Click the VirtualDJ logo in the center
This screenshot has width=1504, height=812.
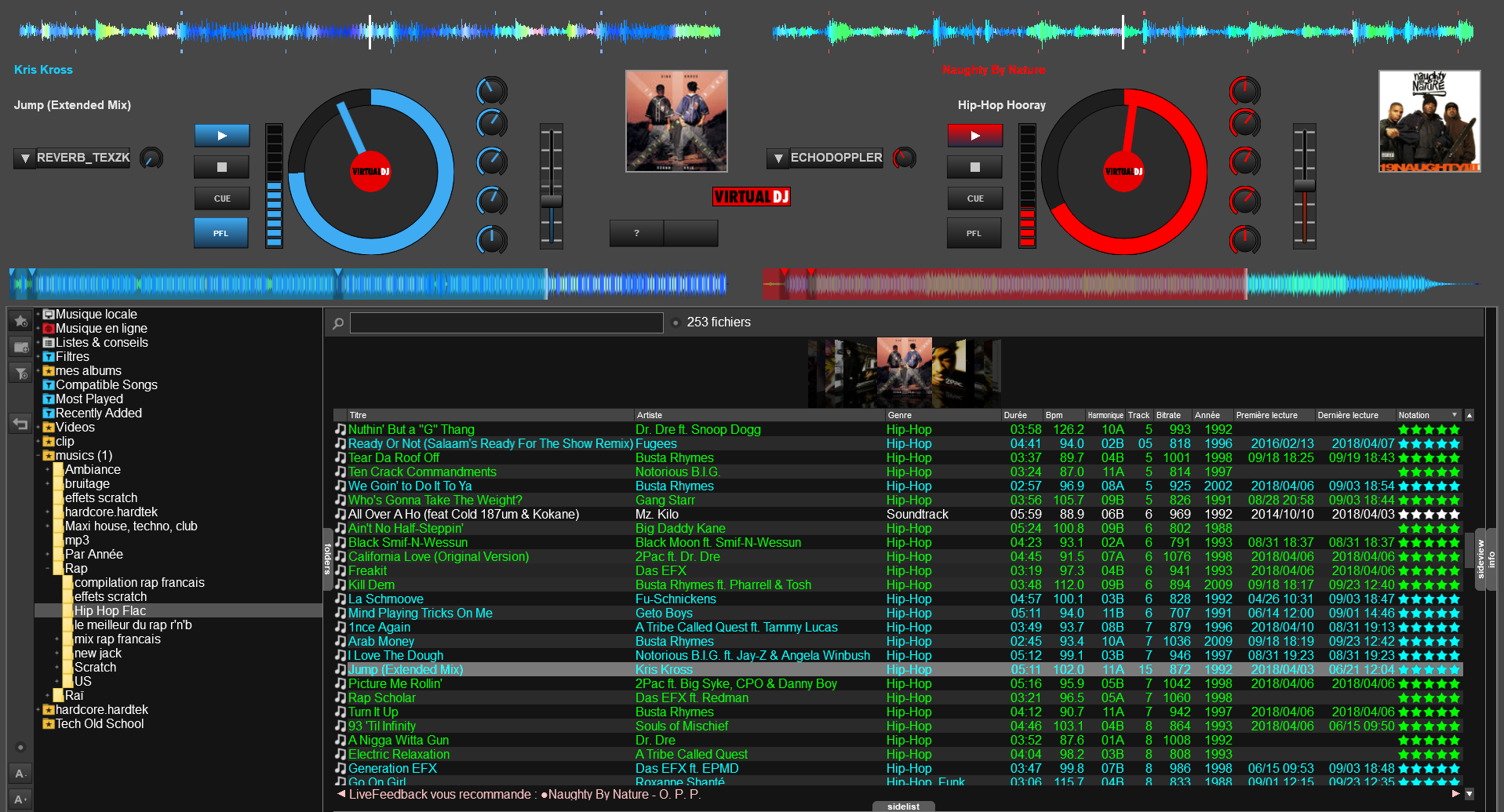click(x=752, y=197)
